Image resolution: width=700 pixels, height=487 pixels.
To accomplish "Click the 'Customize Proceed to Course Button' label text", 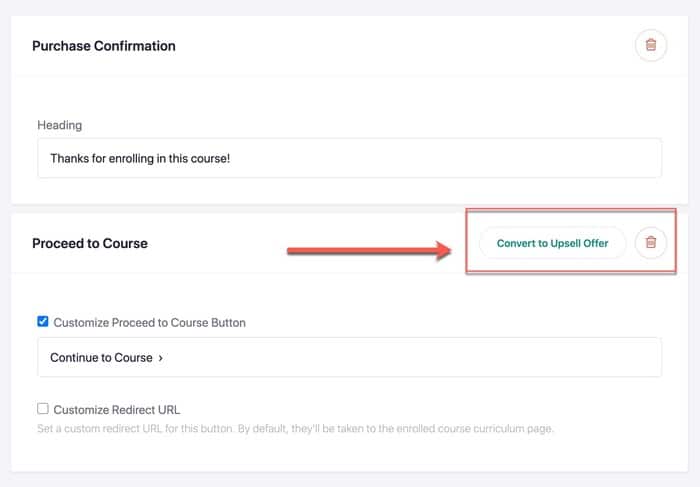I will [150, 323].
